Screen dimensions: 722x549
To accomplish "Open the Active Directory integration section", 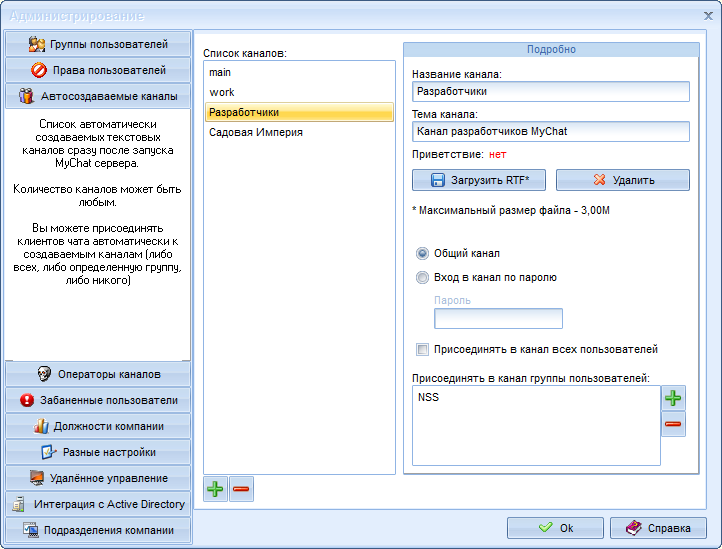I will 98,504.
